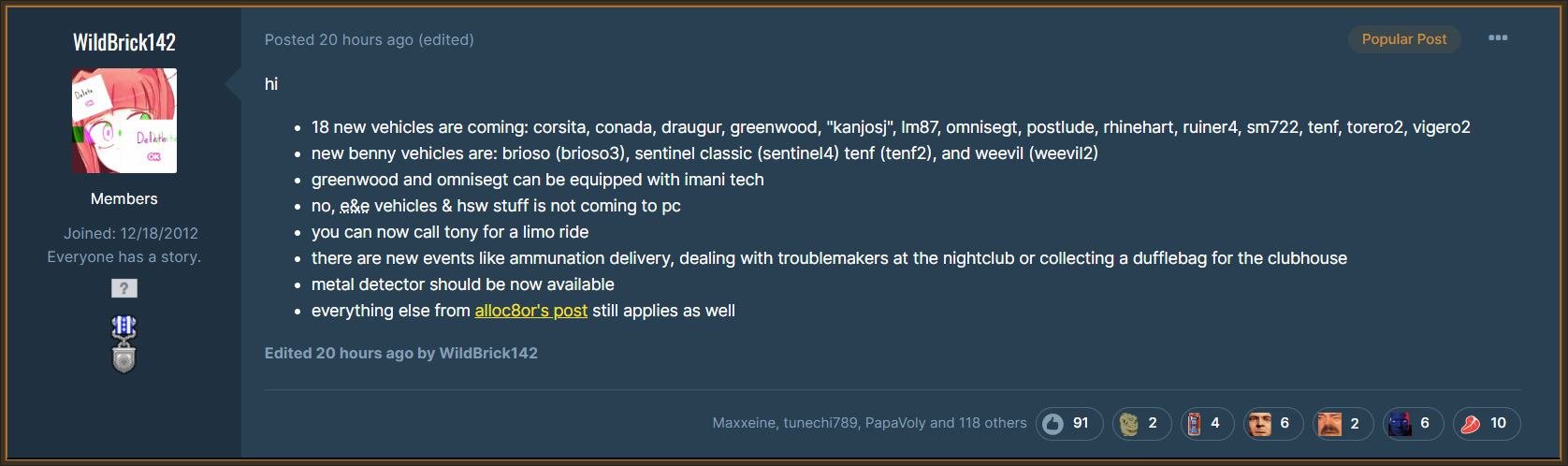Open alloc8or's post link
The image size is (1568, 466).
pos(530,311)
